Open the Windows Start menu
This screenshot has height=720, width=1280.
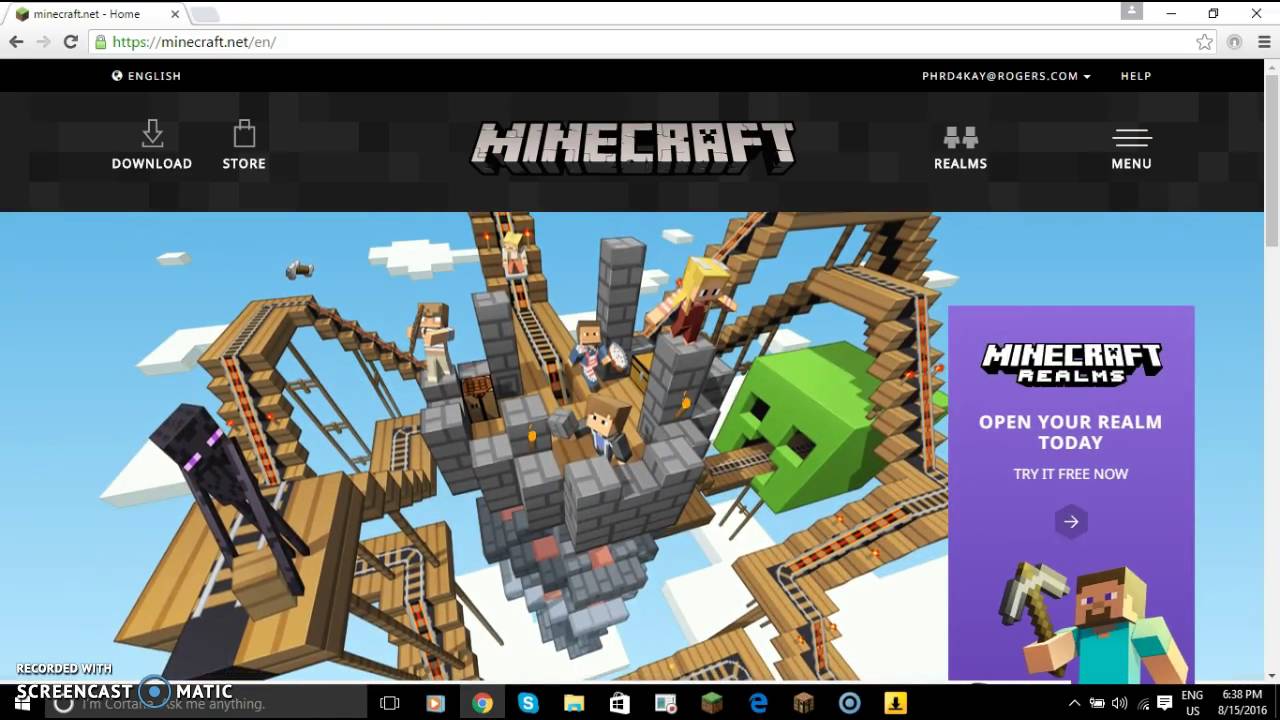tap(22, 703)
